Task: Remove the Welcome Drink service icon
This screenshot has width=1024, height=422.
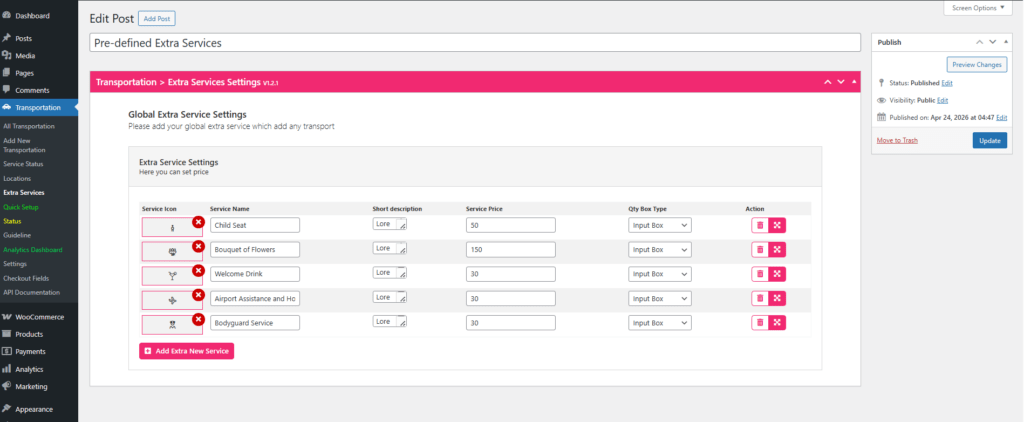Action: click(198, 270)
